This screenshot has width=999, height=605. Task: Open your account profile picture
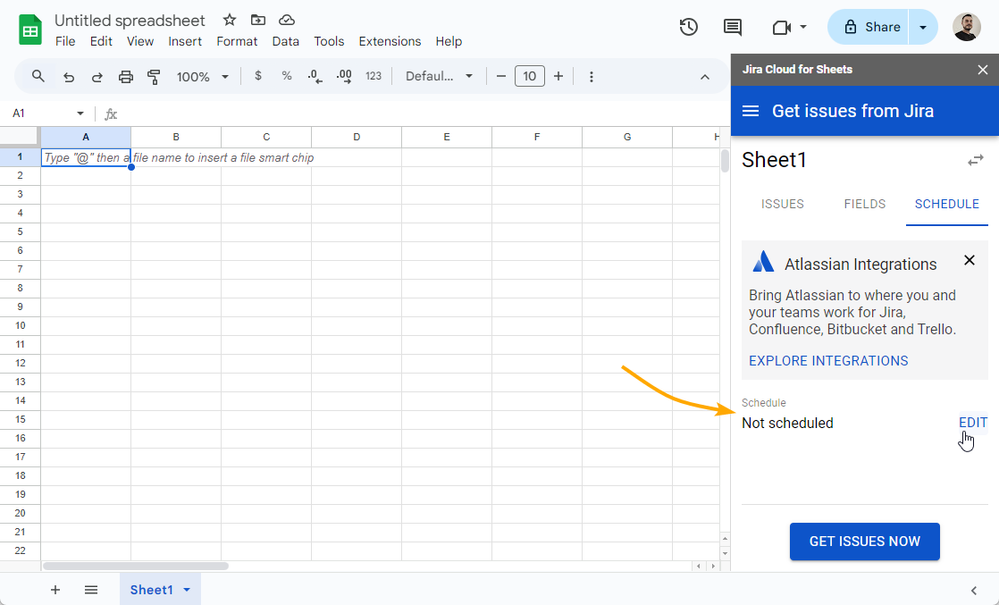967,27
